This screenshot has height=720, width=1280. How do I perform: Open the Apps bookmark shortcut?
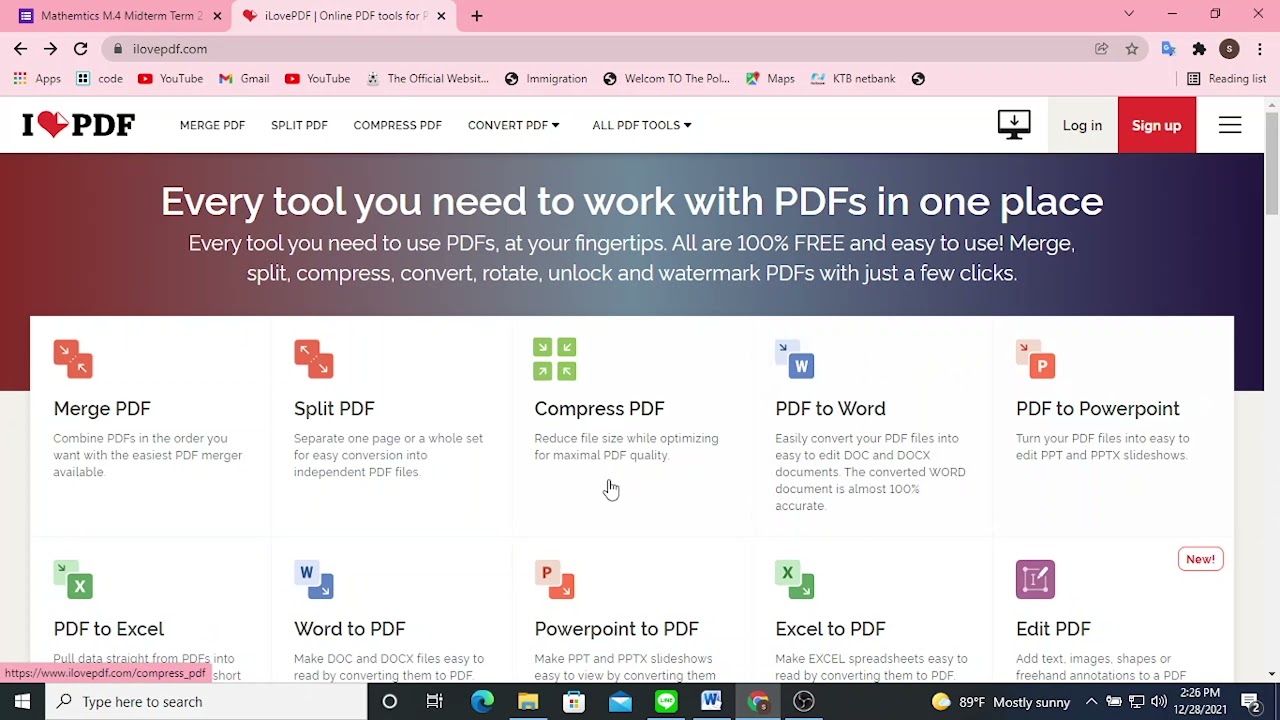(37, 78)
